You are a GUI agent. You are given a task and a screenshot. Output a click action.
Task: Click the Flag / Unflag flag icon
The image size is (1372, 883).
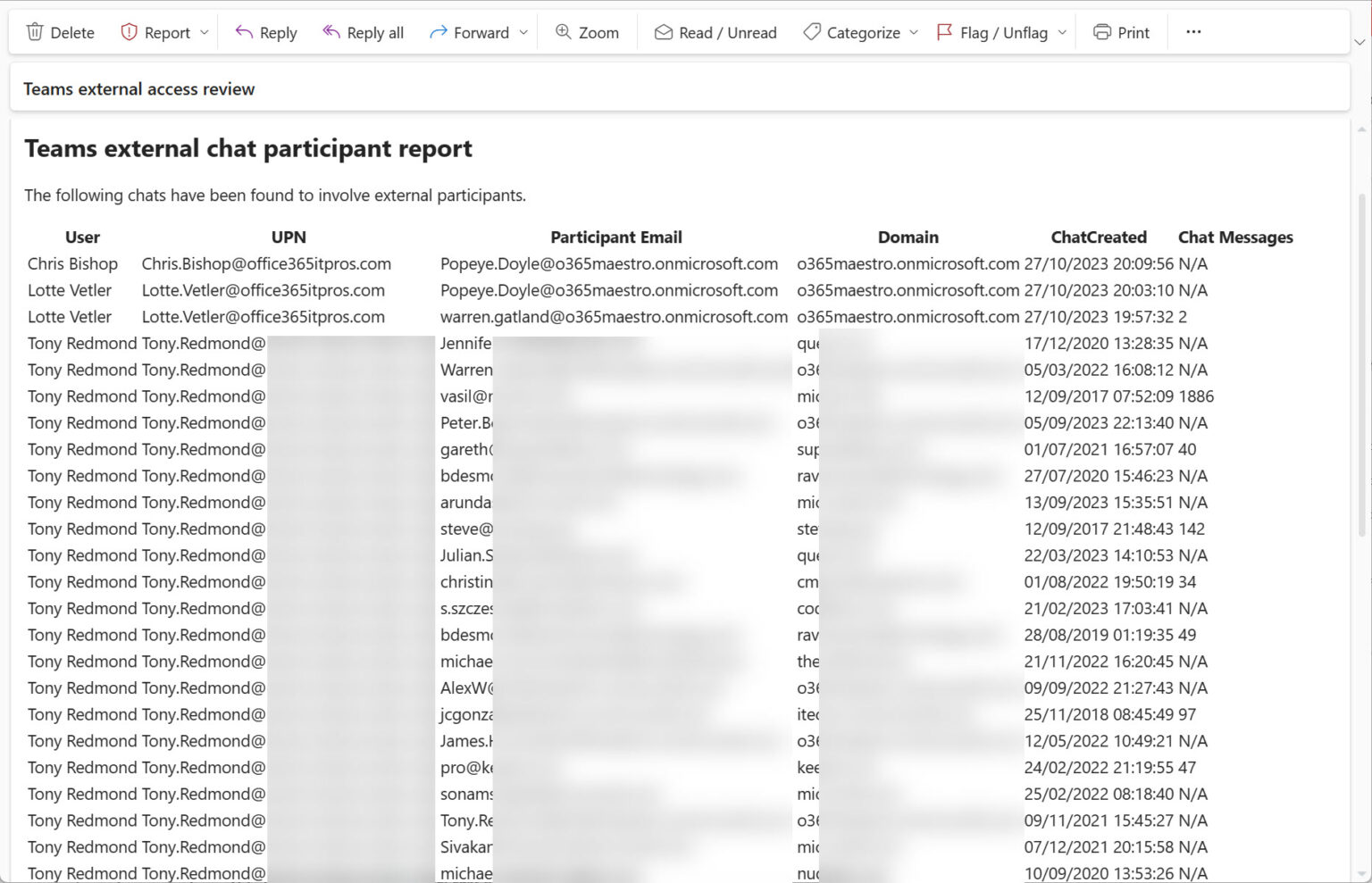coord(944,31)
